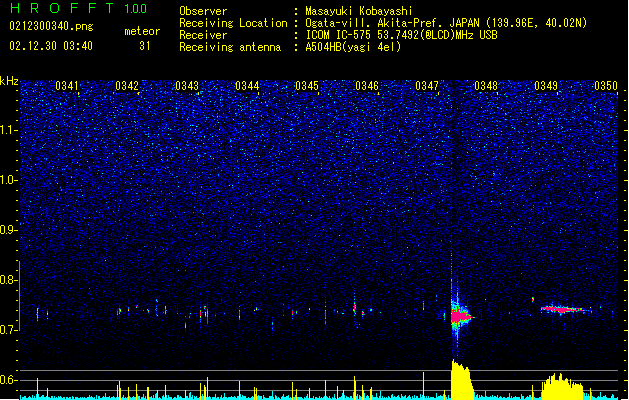This screenshot has width=629, height=400.
Task: Select the file name 0212300340.png
Action: click(51, 26)
